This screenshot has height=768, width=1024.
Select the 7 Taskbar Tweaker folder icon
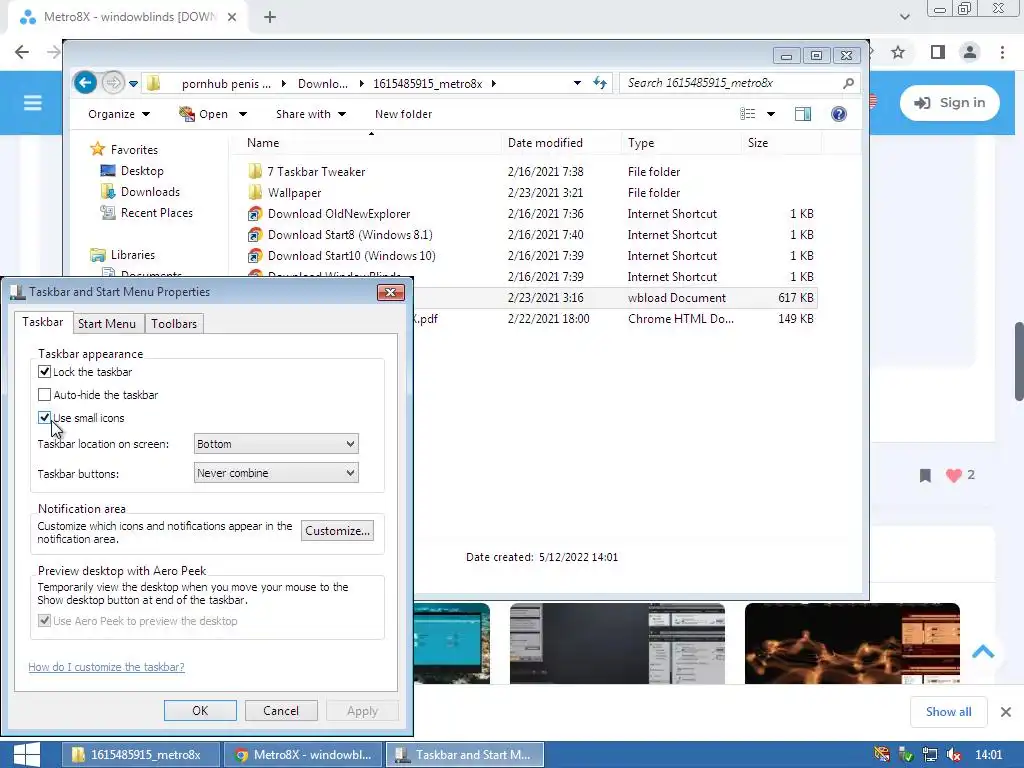255,172
